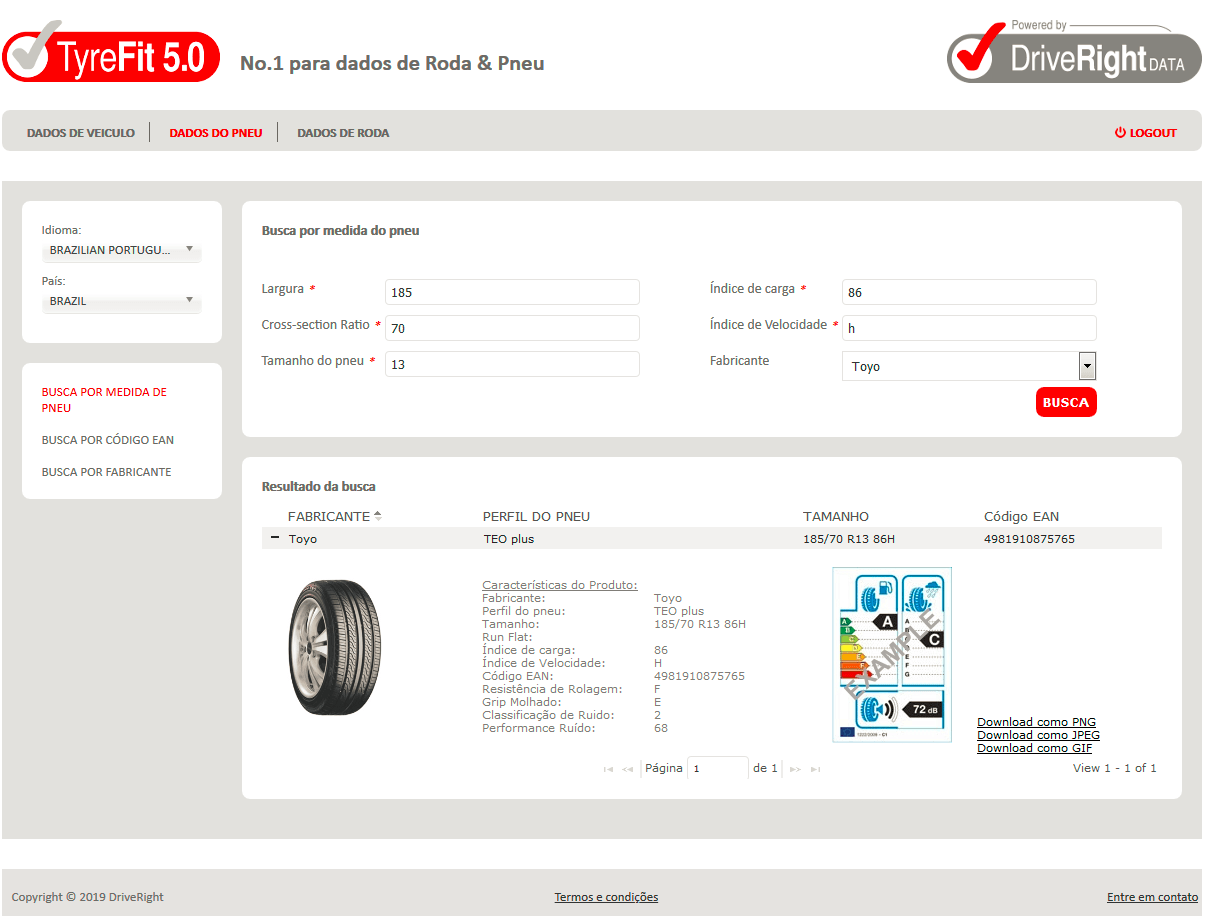Click the Copyright 2019 DriveRight text

pyautogui.click(x=88, y=897)
